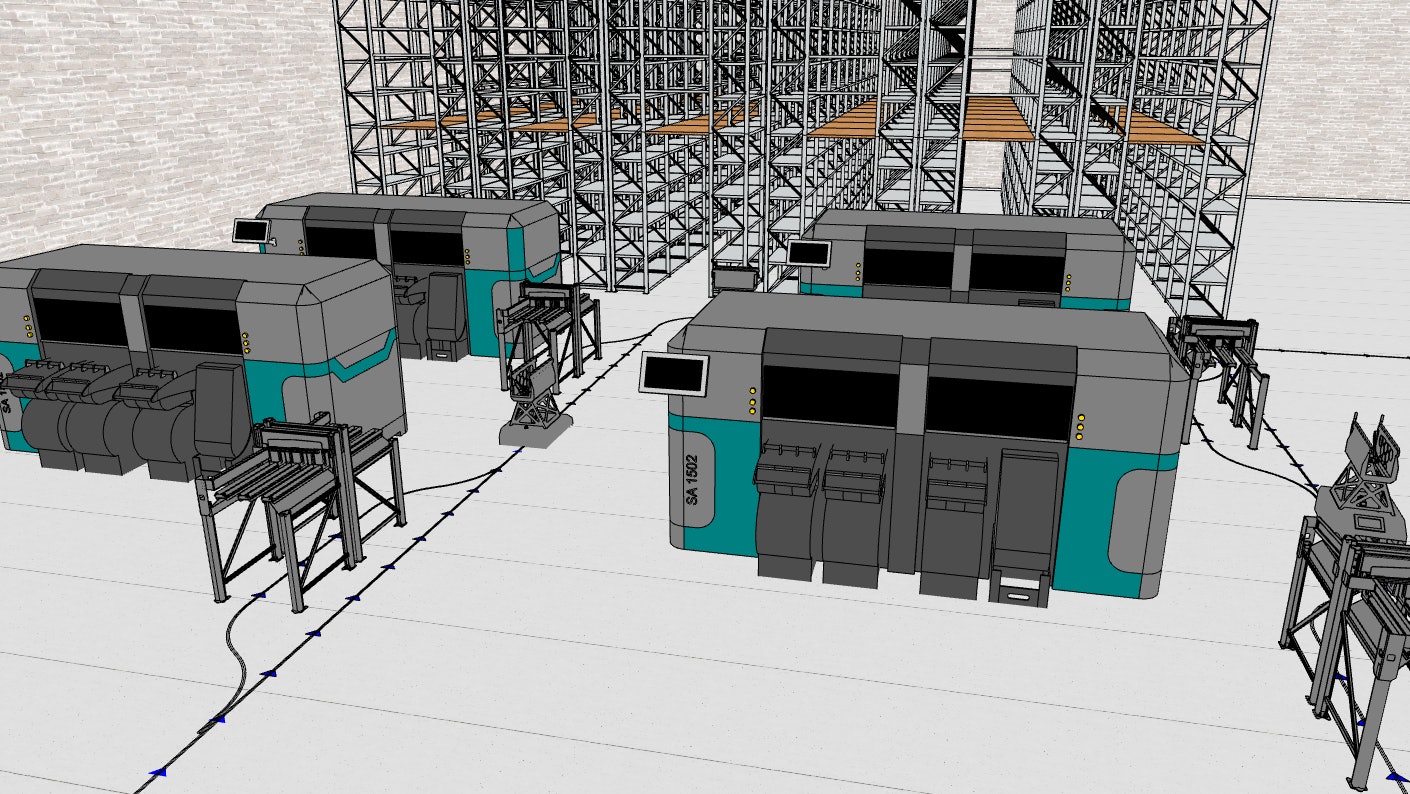1410x794 pixels.
Task: Click yellow indicator lights right of SA 1502 windows
Action: pyautogui.click(x=1080, y=427)
